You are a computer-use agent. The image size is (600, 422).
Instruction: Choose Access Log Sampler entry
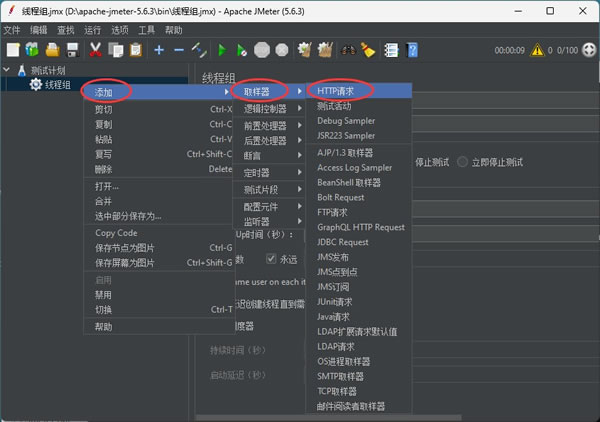click(x=359, y=168)
